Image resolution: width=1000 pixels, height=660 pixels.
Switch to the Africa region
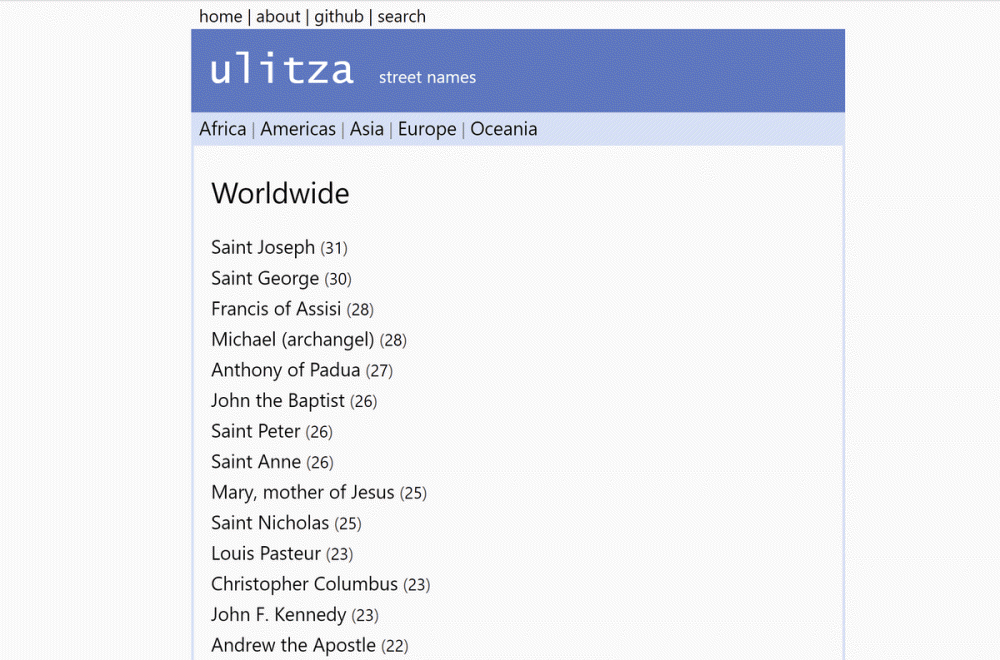pos(222,129)
